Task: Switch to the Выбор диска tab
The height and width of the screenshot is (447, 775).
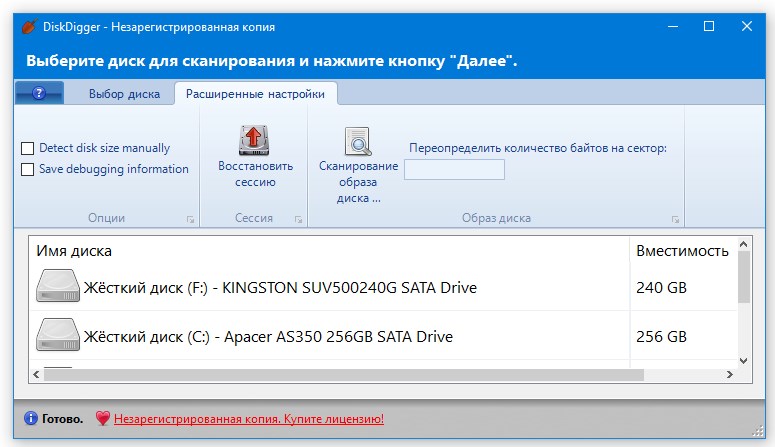Action: [x=124, y=95]
